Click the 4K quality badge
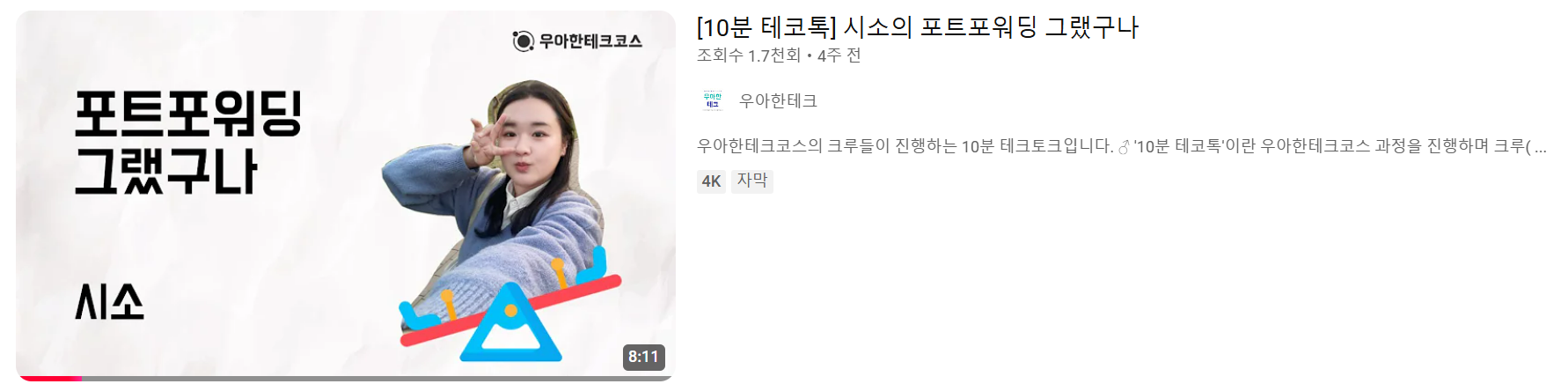 click(x=711, y=181)
